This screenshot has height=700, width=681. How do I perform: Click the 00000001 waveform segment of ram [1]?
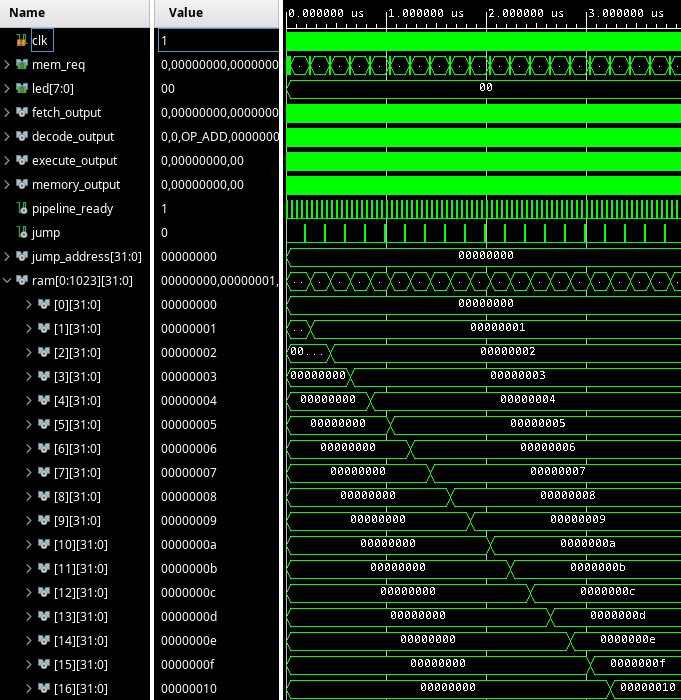pos(497,328)
